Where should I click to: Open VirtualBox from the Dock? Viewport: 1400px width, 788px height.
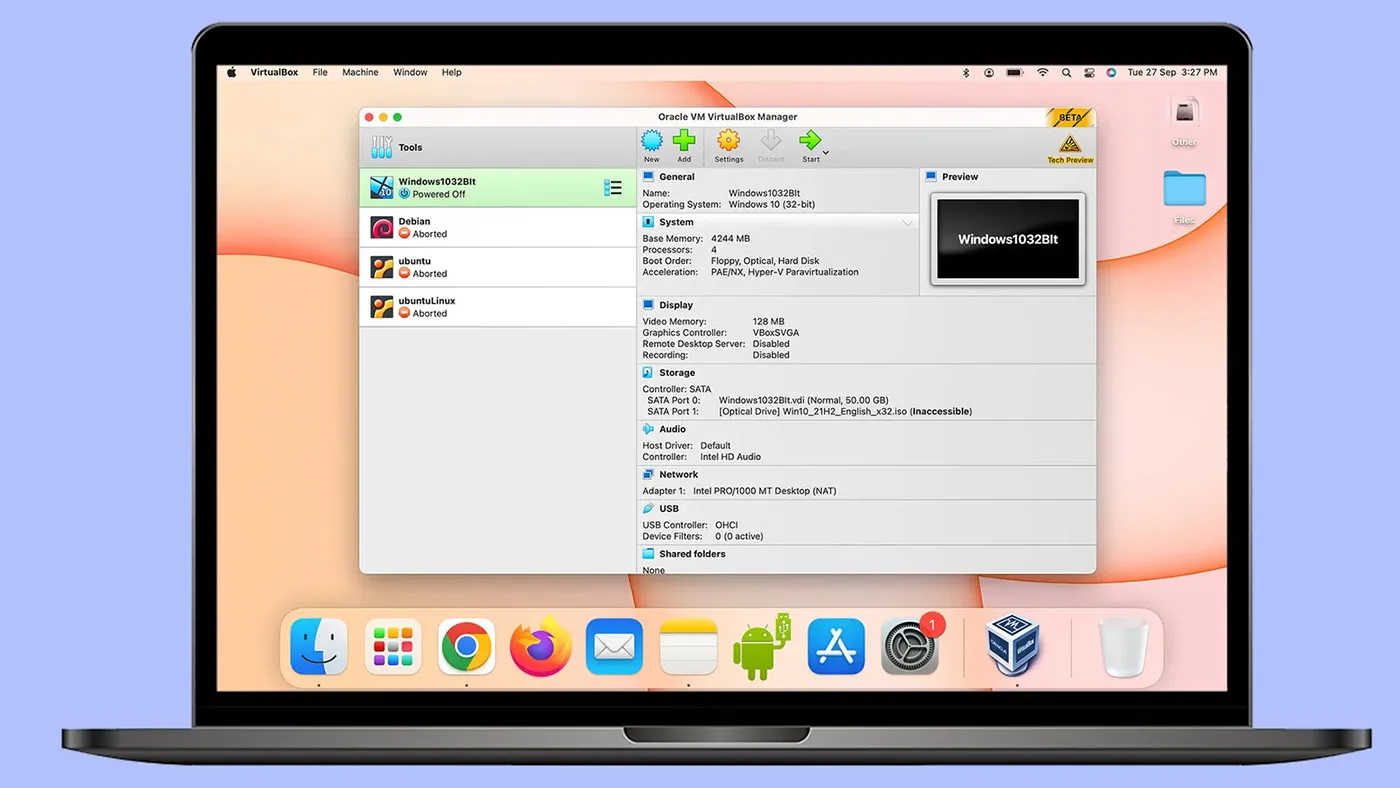click(1014, 646)
